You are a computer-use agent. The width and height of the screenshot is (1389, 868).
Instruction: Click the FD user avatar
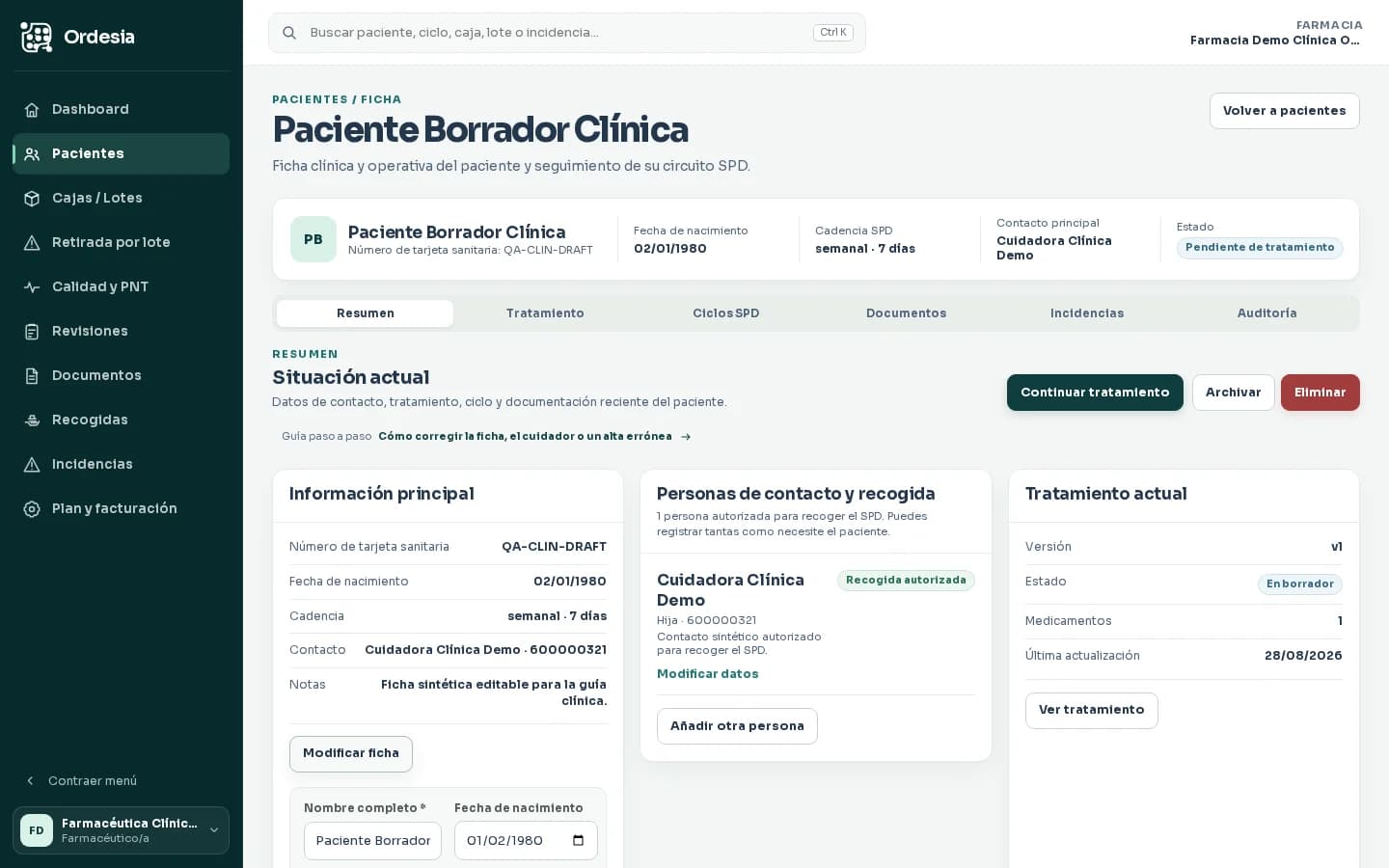(x=37, y=830)
